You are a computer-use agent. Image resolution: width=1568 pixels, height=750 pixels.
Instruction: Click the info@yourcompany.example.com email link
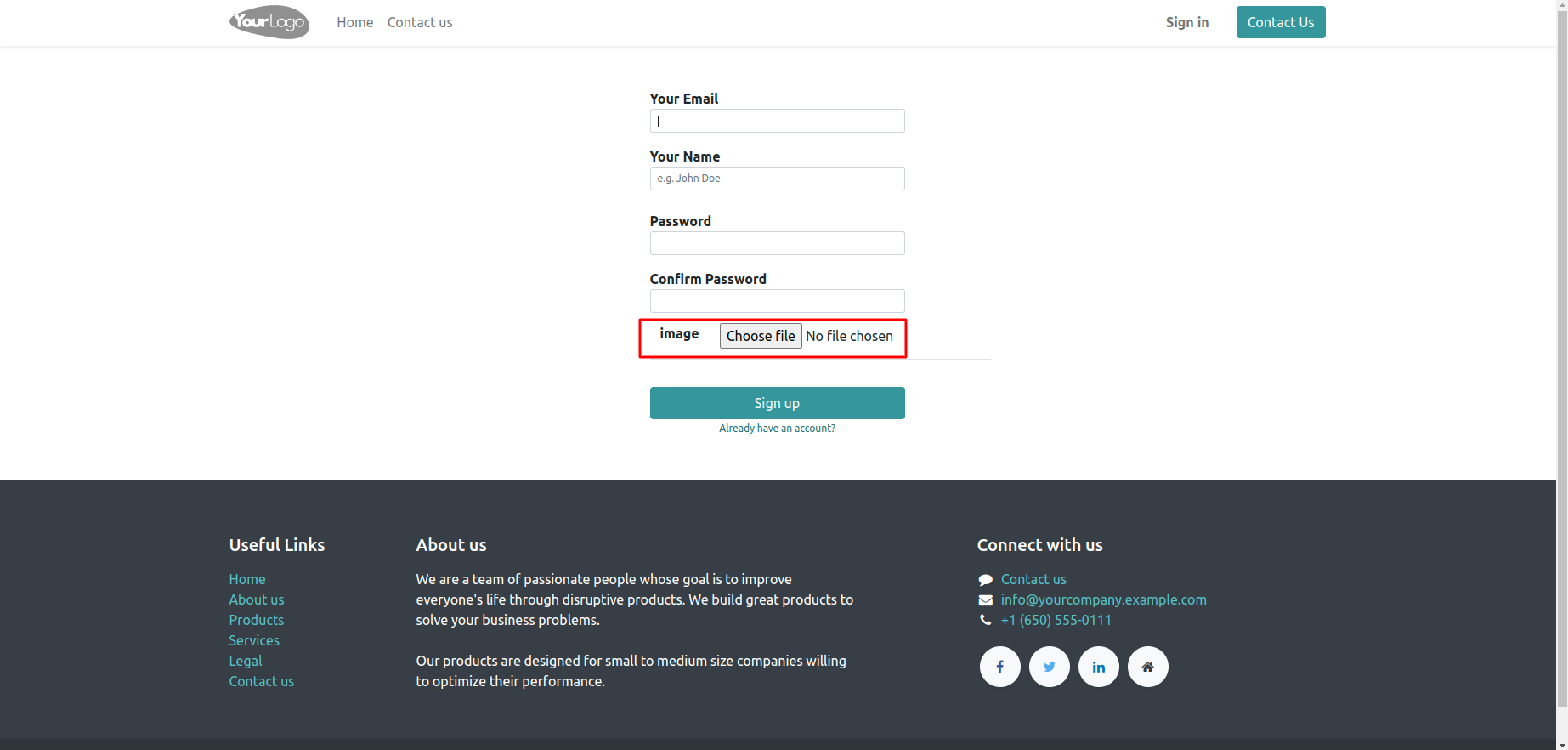1103,599
